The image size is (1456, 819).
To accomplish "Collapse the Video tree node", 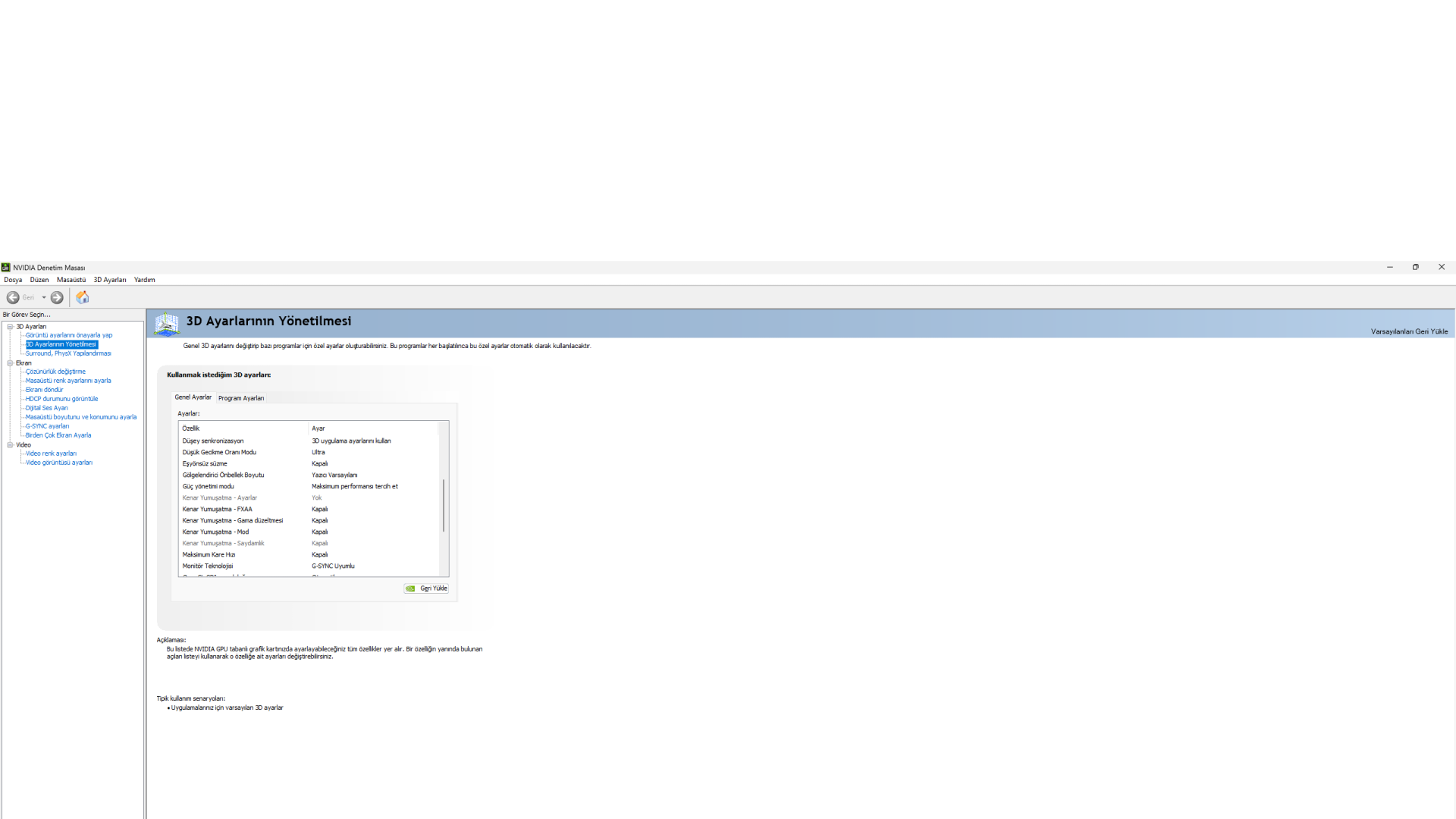I will [10, 444].
